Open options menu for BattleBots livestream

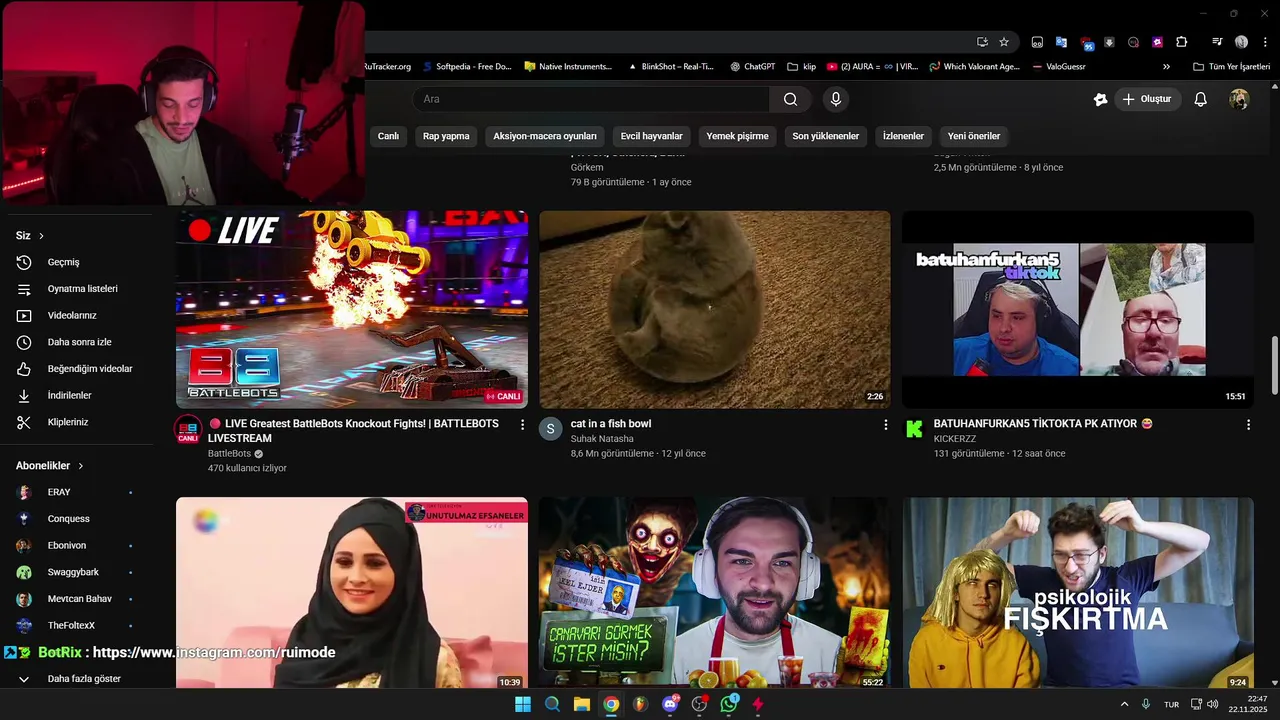tap(522, 425)
